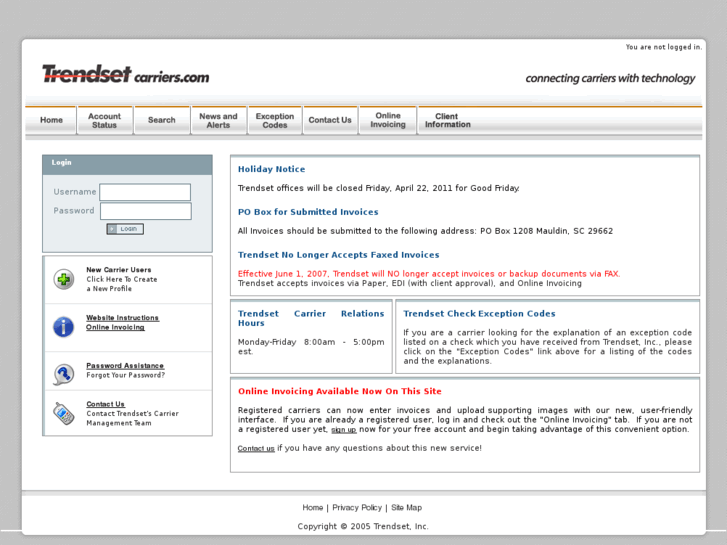This screenshot has height=545, width=727.
Task: Click the Holiday Notice heading
Action: coord(271,169)
